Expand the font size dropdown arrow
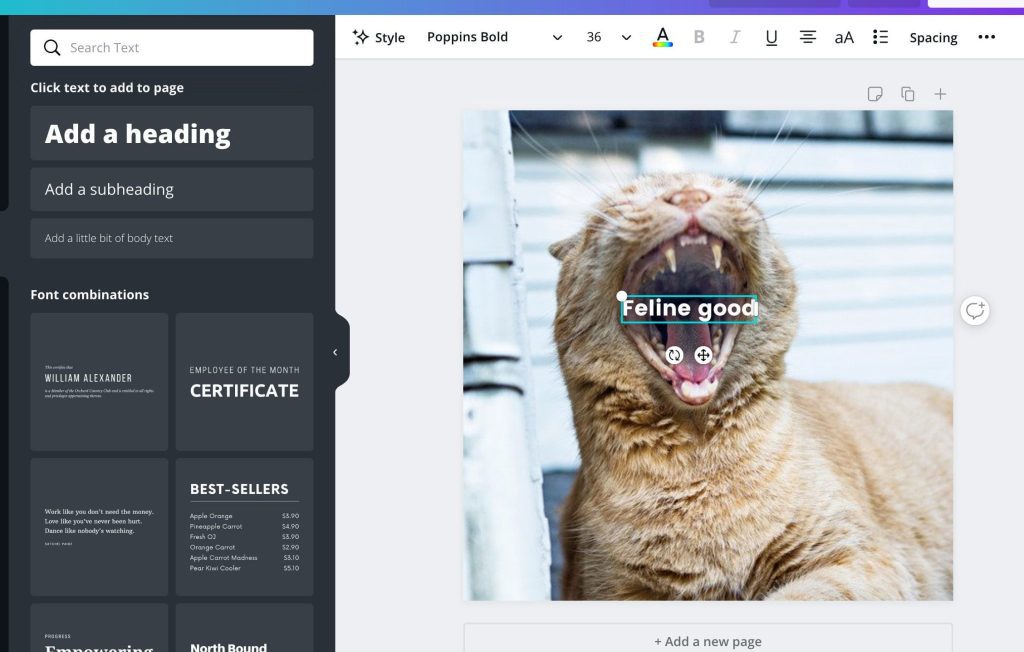This screenshot has height=652, width=1024. (626, 37)
